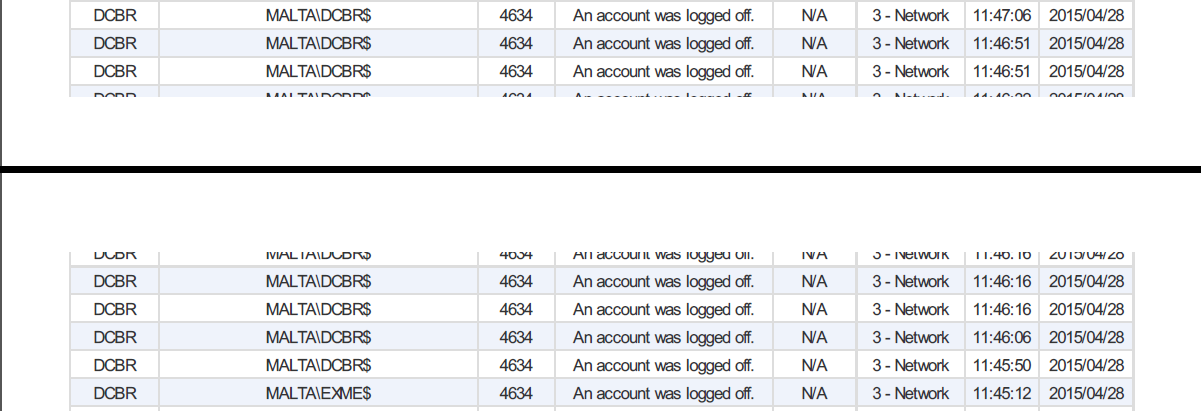Select logged off message in the 11:45:12 row

point(663,393)
